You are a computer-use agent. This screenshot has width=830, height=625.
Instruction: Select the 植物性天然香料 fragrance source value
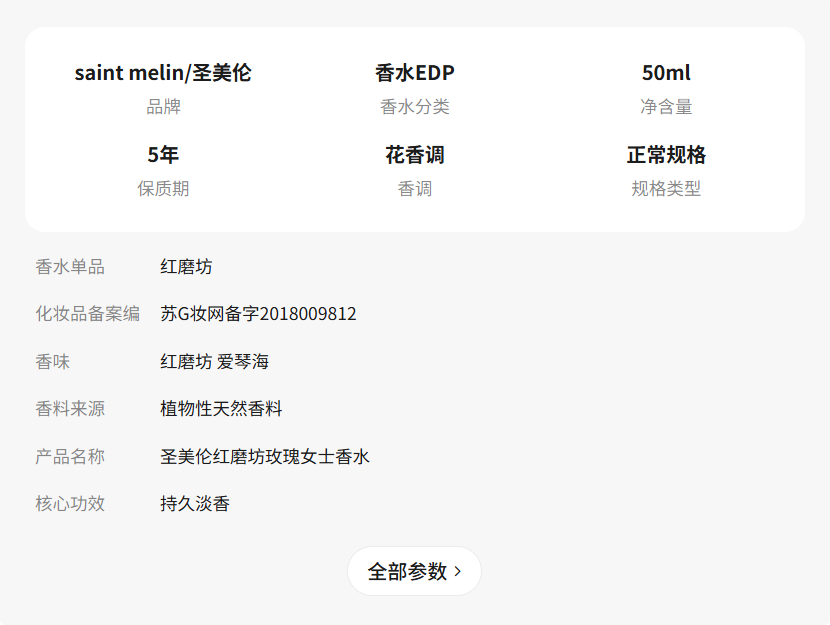(x=221, y=409)
